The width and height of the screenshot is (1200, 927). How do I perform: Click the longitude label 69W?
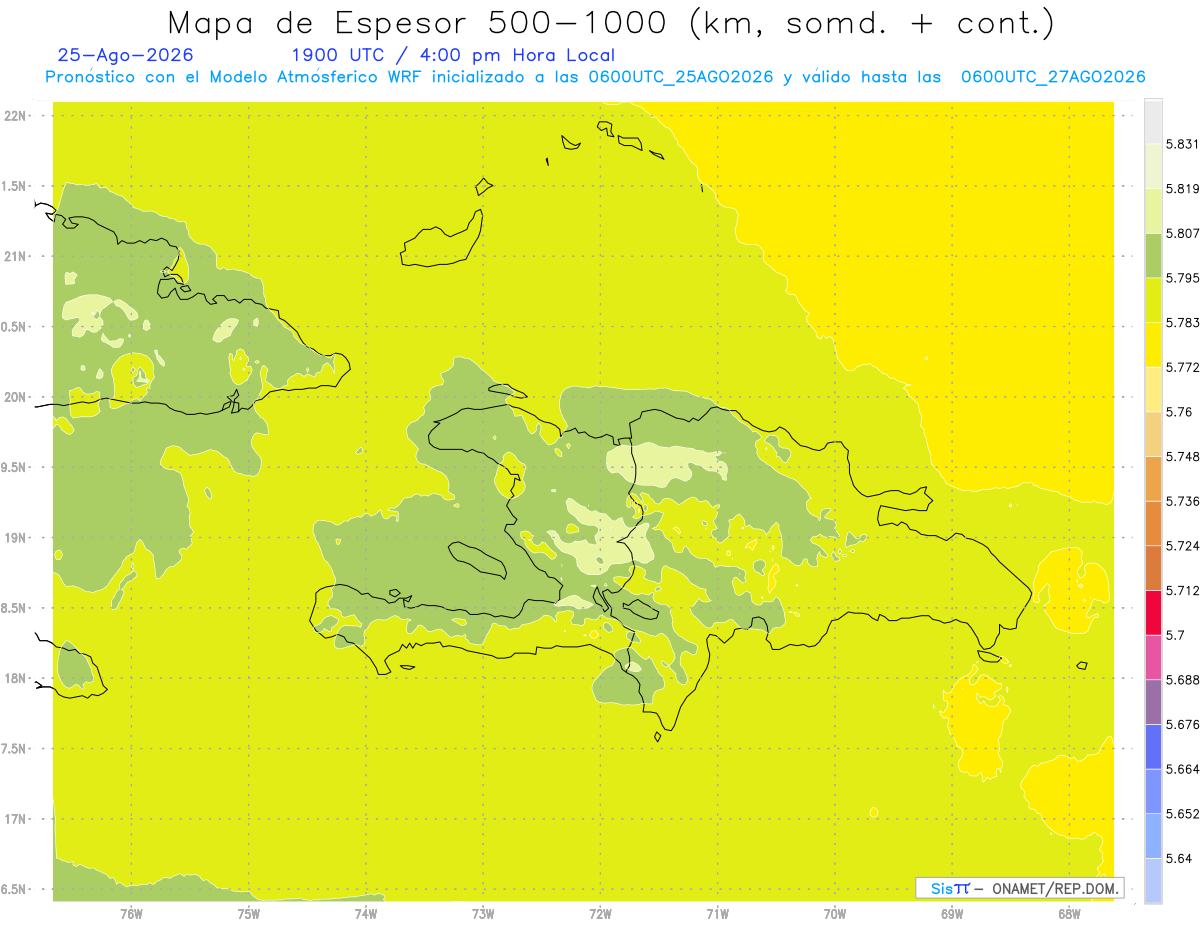[952, 913]
